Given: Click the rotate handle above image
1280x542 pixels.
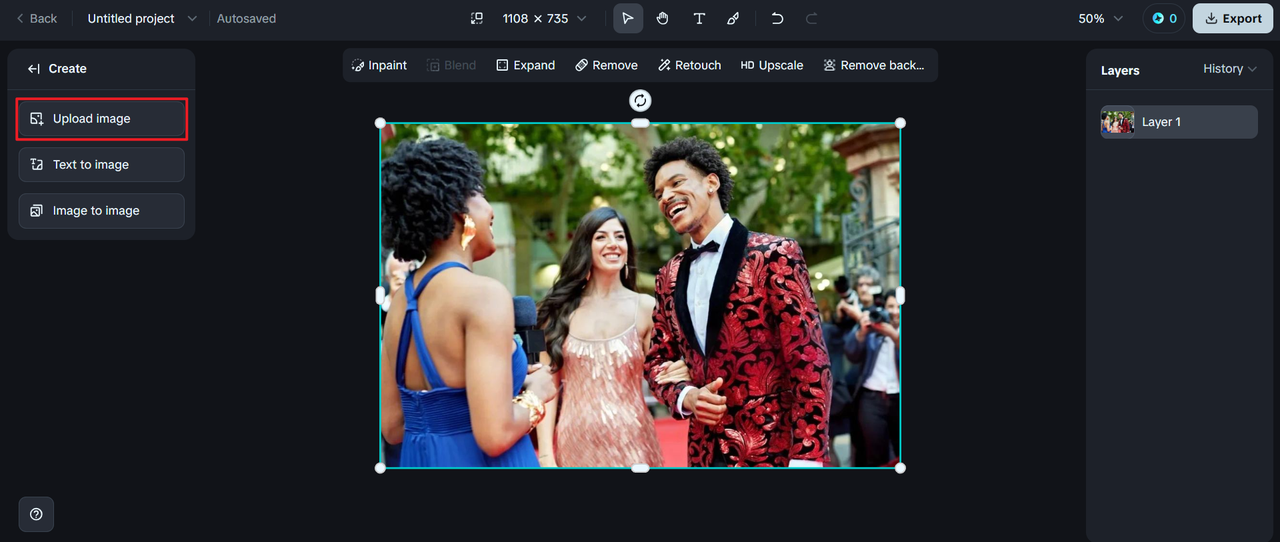Looking at the screenshot, I should click(x=640, y=100).
